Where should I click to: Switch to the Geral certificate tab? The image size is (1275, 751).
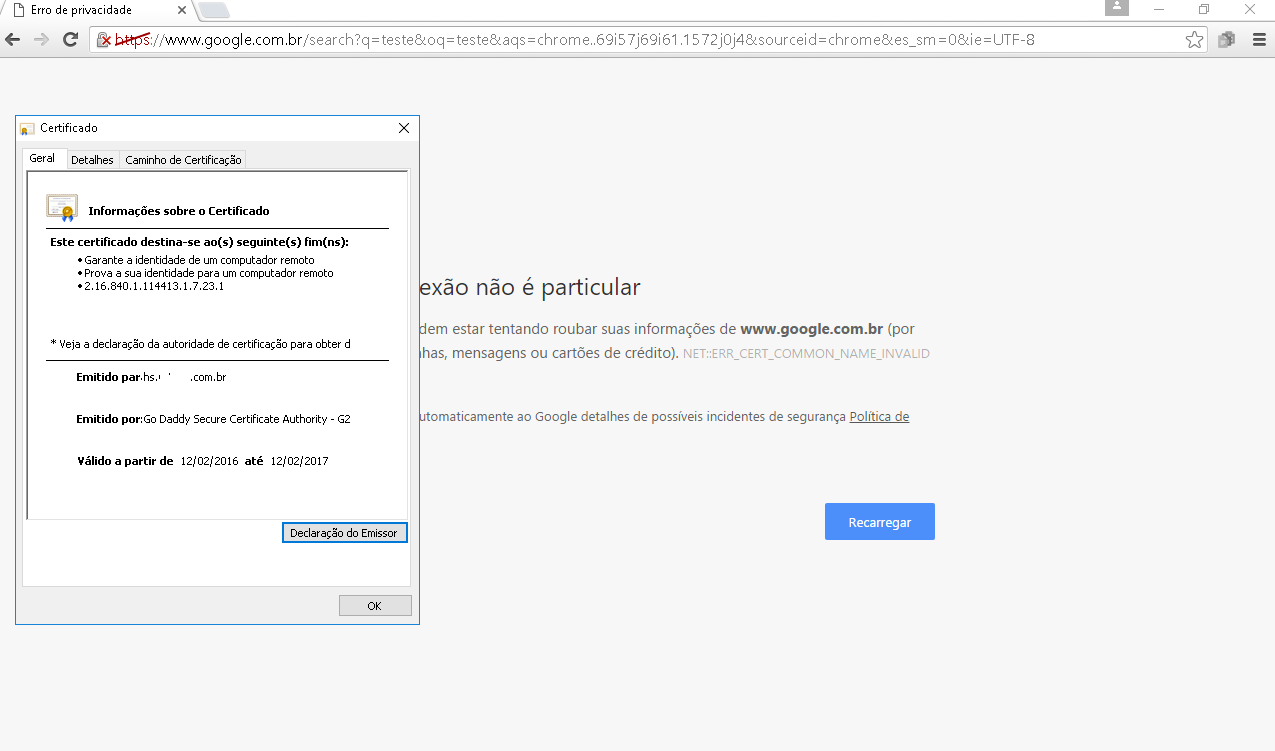[43, 159]
